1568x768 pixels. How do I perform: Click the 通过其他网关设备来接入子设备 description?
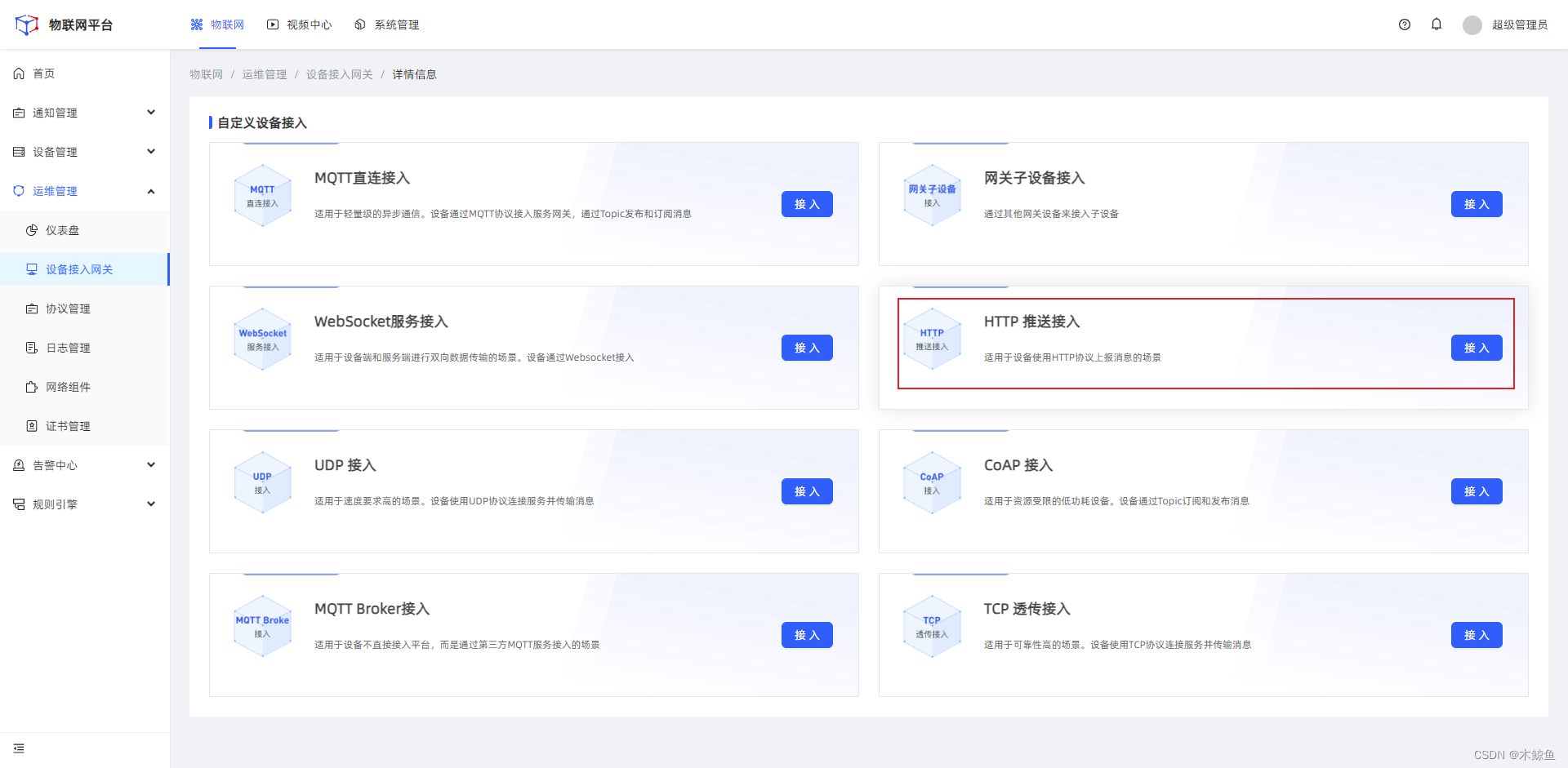click(x=1051, y=214)
